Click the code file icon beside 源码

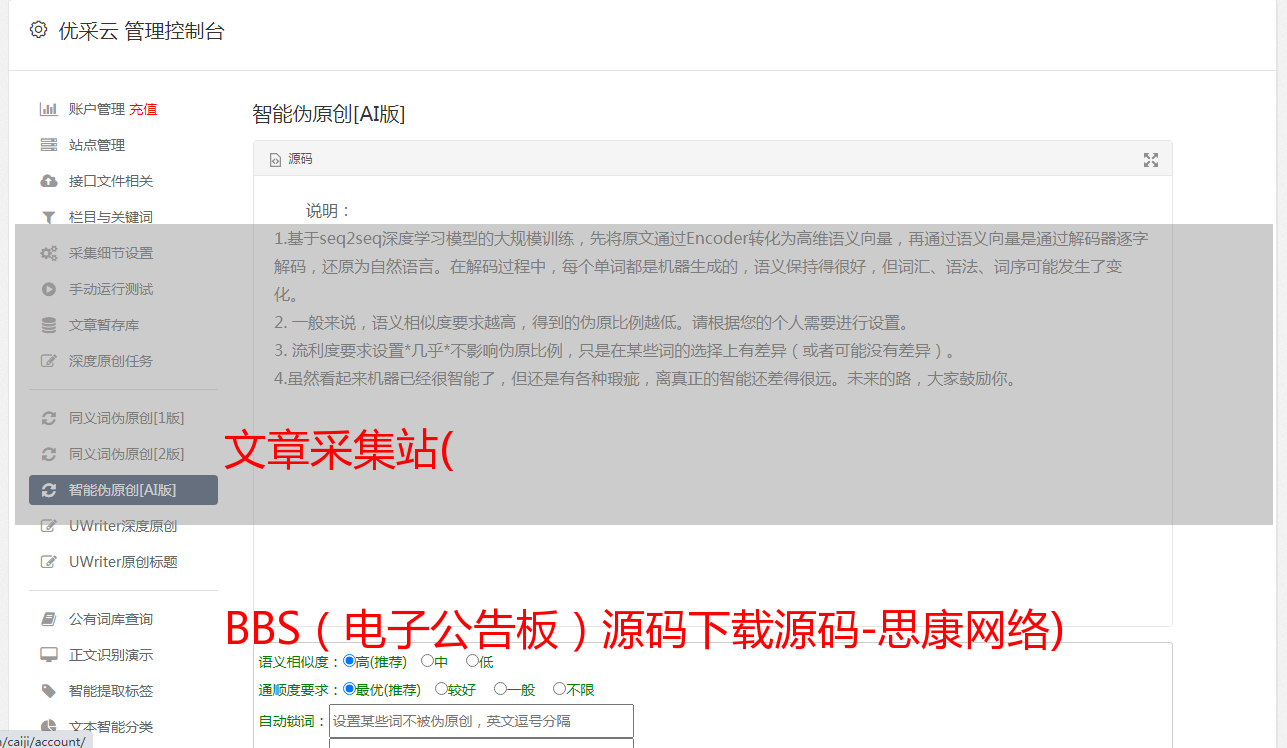(x=276, y=159)
